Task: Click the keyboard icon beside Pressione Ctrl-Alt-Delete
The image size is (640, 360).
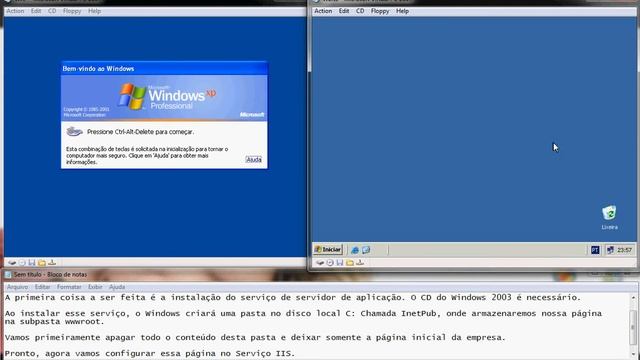Action: (74, 131)
